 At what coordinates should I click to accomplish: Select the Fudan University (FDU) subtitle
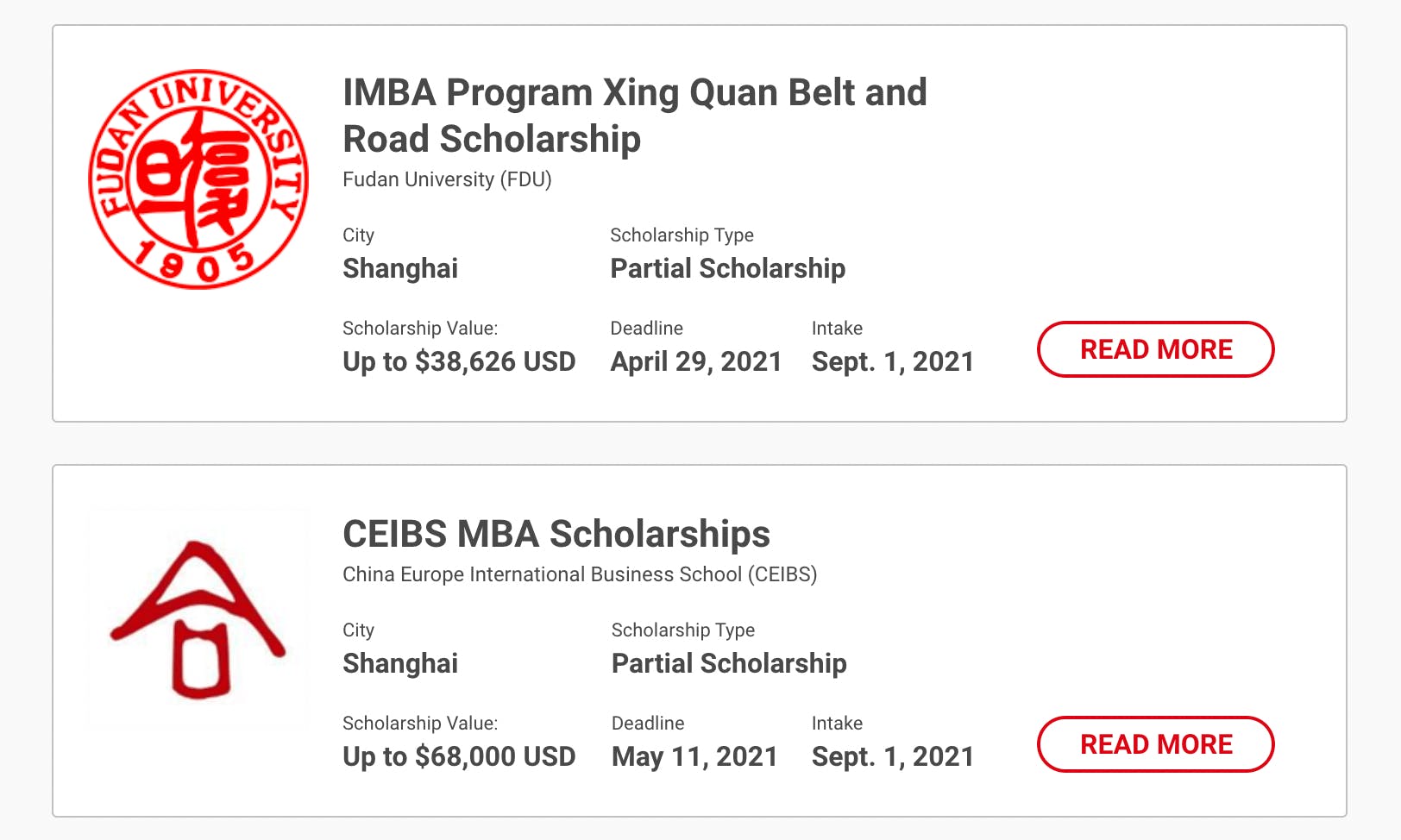click(x=447, y=179)
